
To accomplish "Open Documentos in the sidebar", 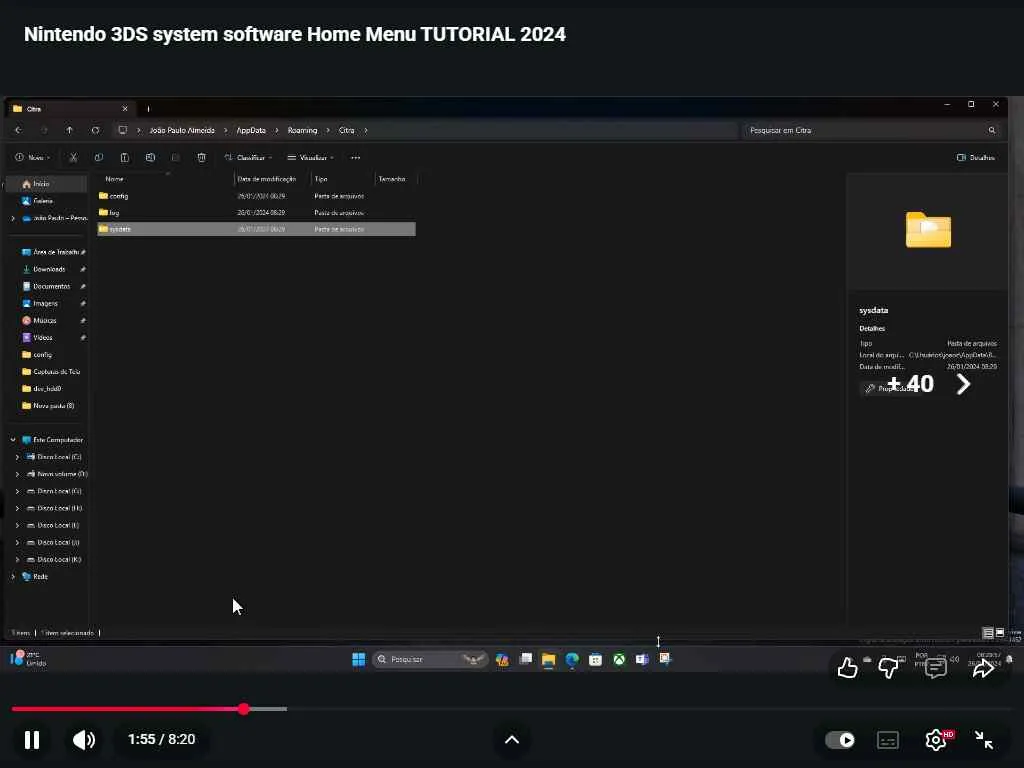I will [51, 286].
